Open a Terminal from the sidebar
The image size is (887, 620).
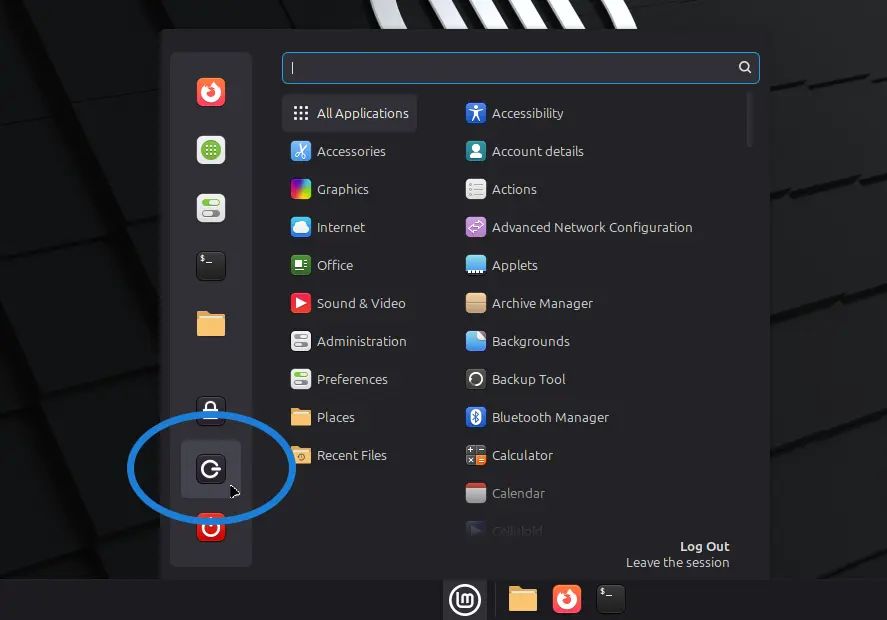(210, 266)
